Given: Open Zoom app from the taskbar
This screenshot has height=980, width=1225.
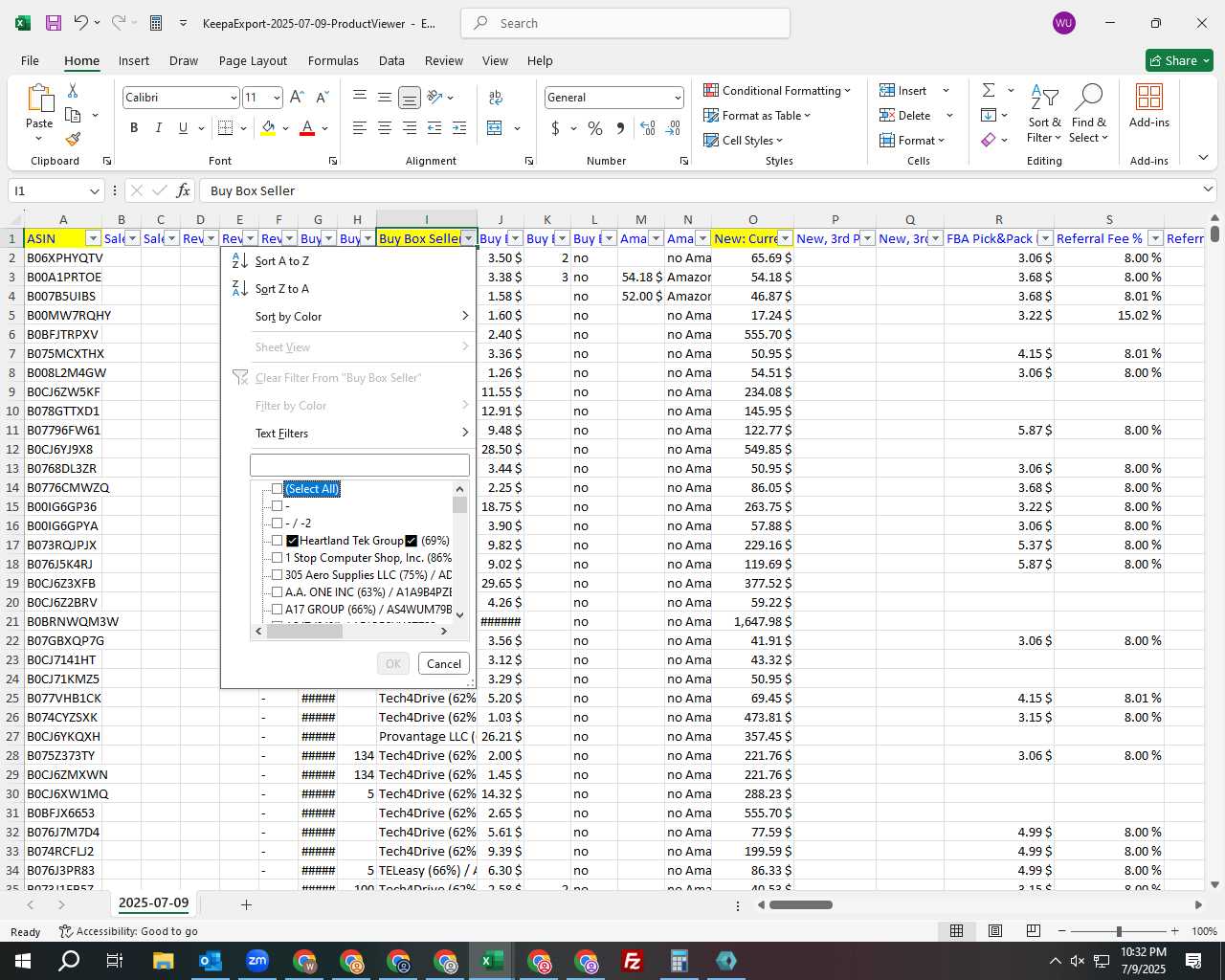Looking at the screenshot, I should [257, 961].
